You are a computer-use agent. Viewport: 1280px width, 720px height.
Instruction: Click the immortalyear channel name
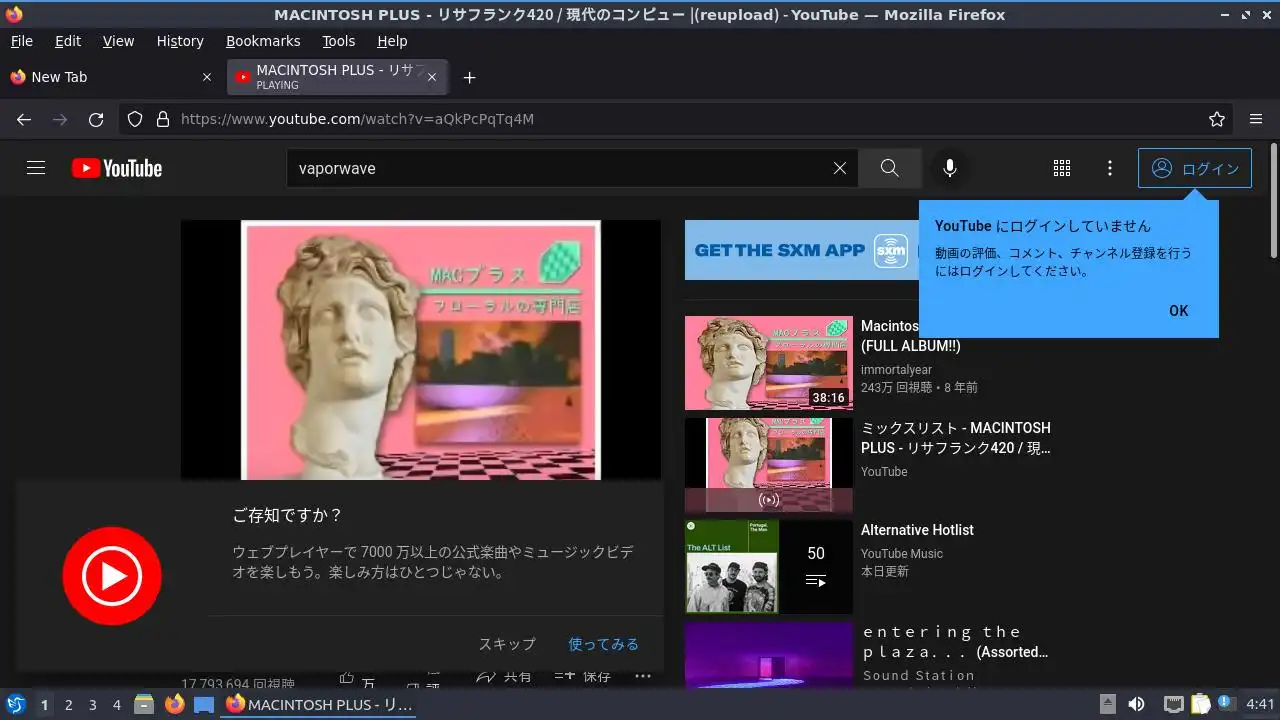coord(896,370)
